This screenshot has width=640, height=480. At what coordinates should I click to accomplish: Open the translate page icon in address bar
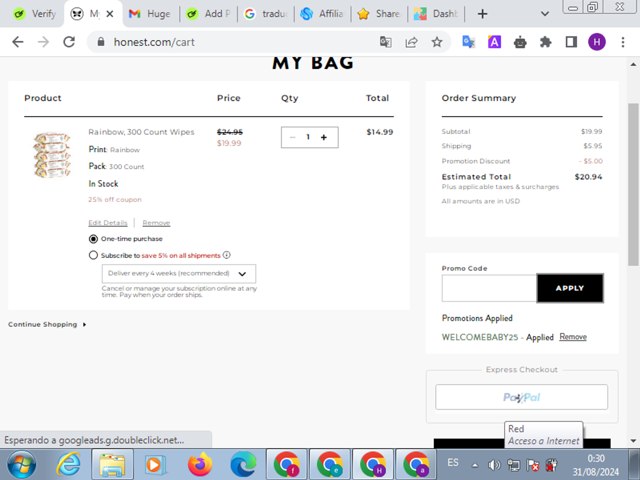click(386, 42)
